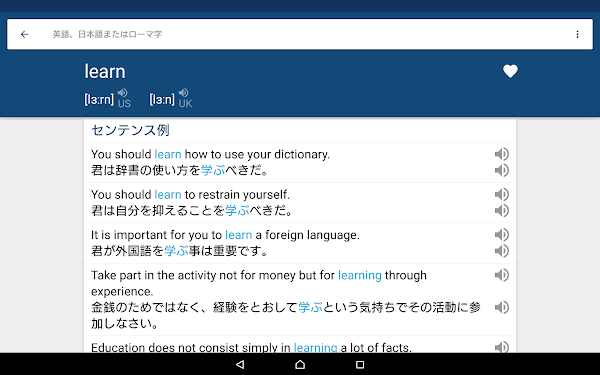Viewport: 600px width, 375px height.
Task: Tap highlighted 学ぶ in 辞書の使い方 sentence
Action: pos(213,170)
